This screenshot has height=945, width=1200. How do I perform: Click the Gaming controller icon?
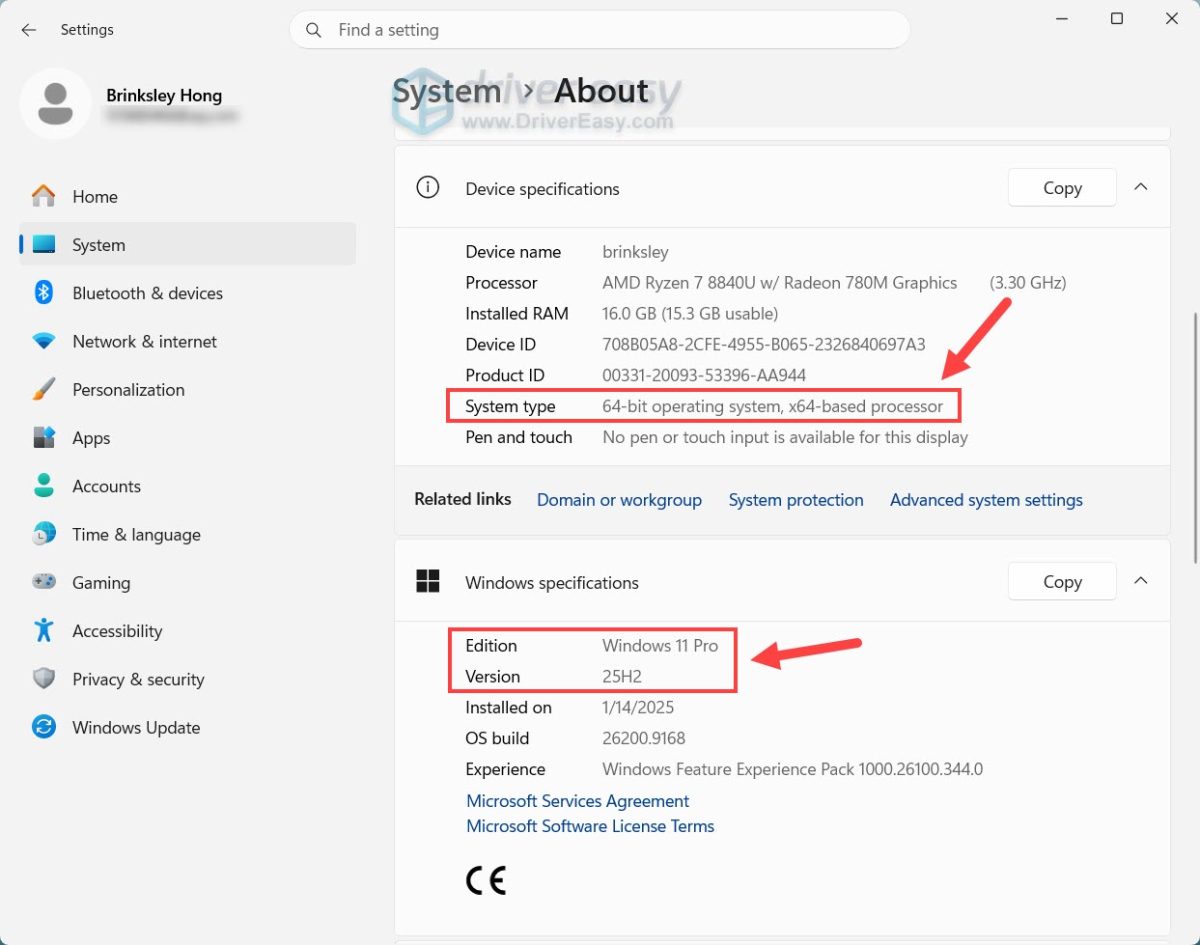point(43,582)
